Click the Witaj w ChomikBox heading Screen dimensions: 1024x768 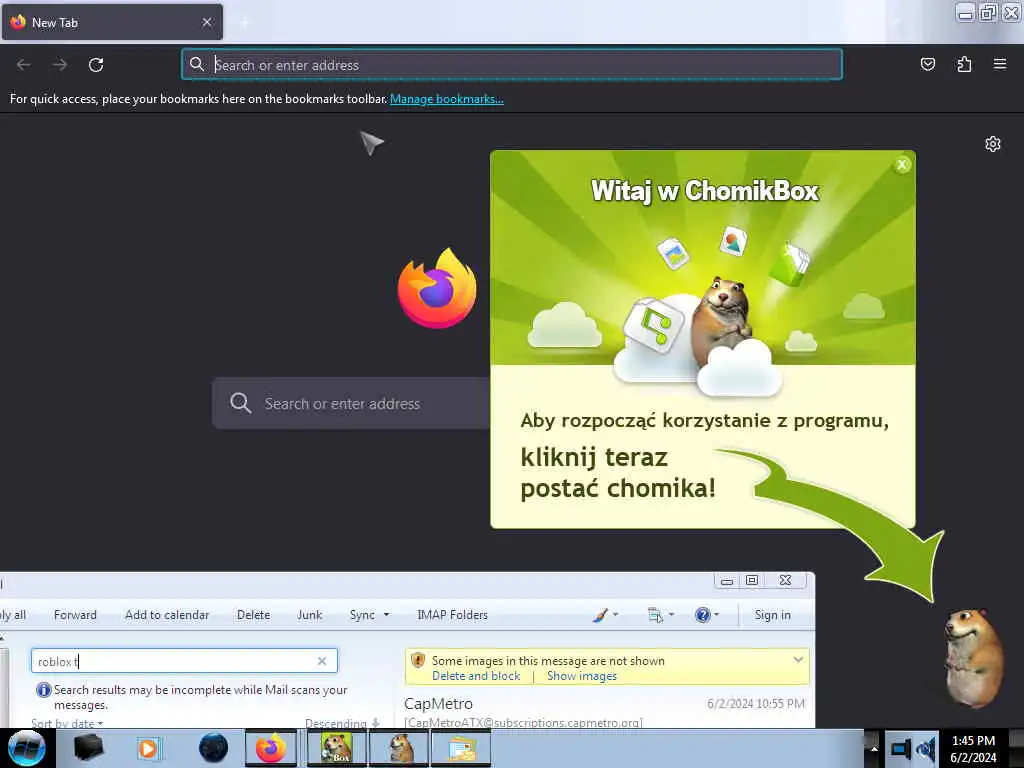705,191
